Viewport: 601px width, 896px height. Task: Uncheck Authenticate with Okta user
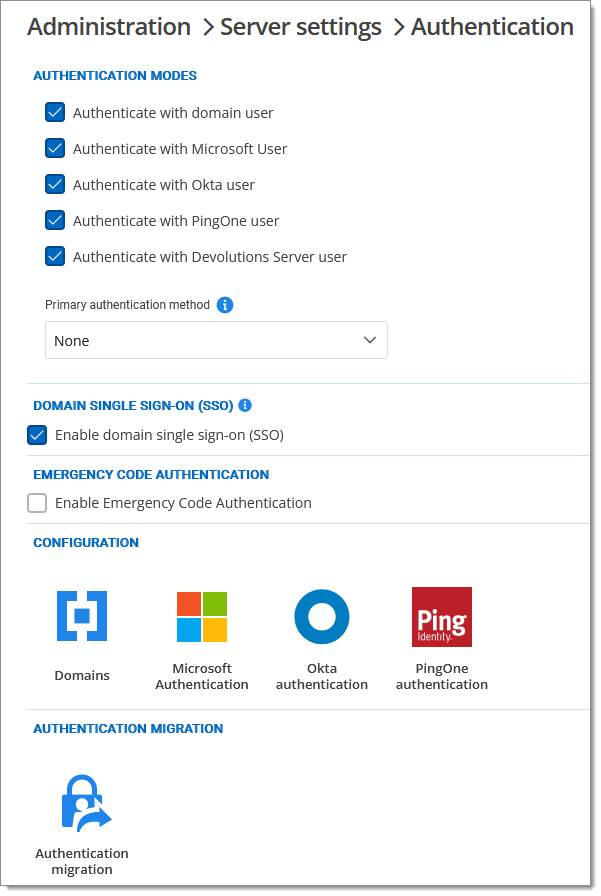coord(55,185)
